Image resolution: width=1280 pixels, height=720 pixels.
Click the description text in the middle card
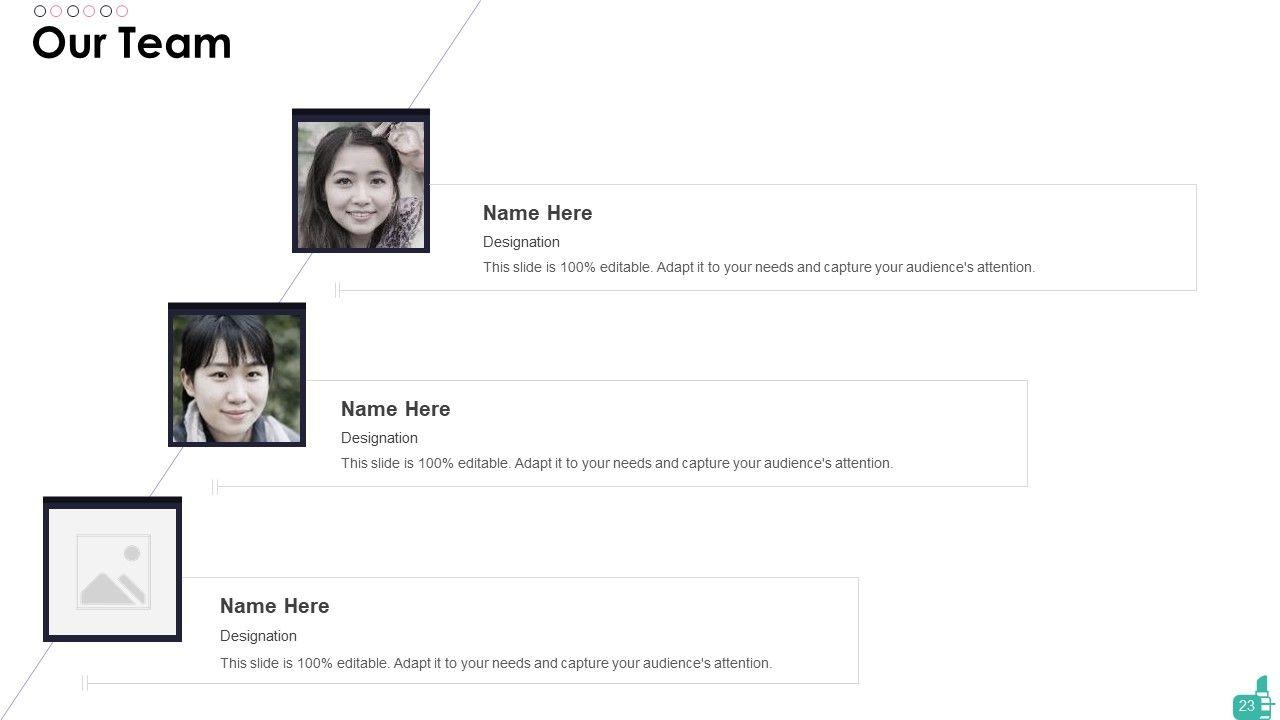616,463
